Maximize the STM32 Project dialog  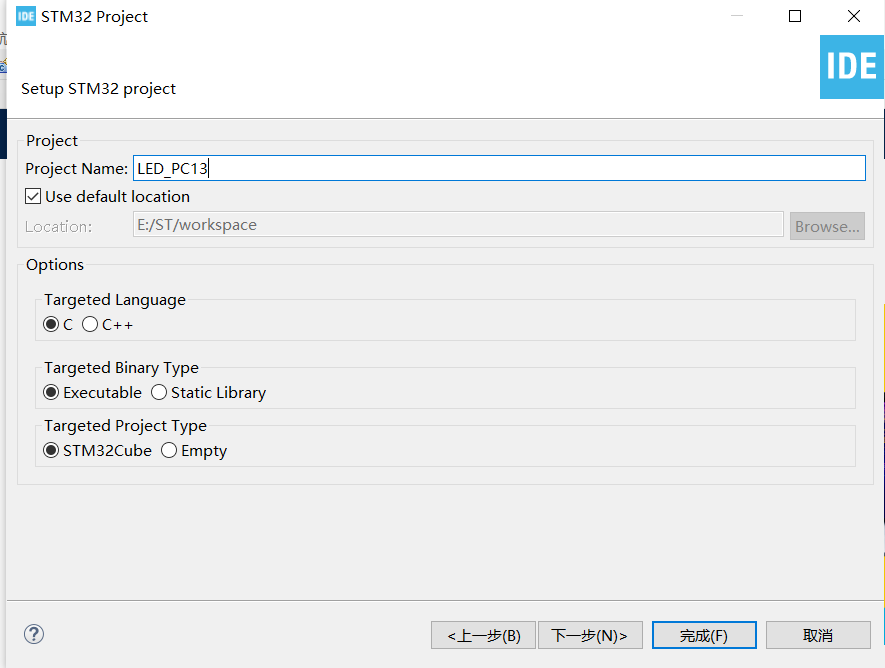pos(795,16)
